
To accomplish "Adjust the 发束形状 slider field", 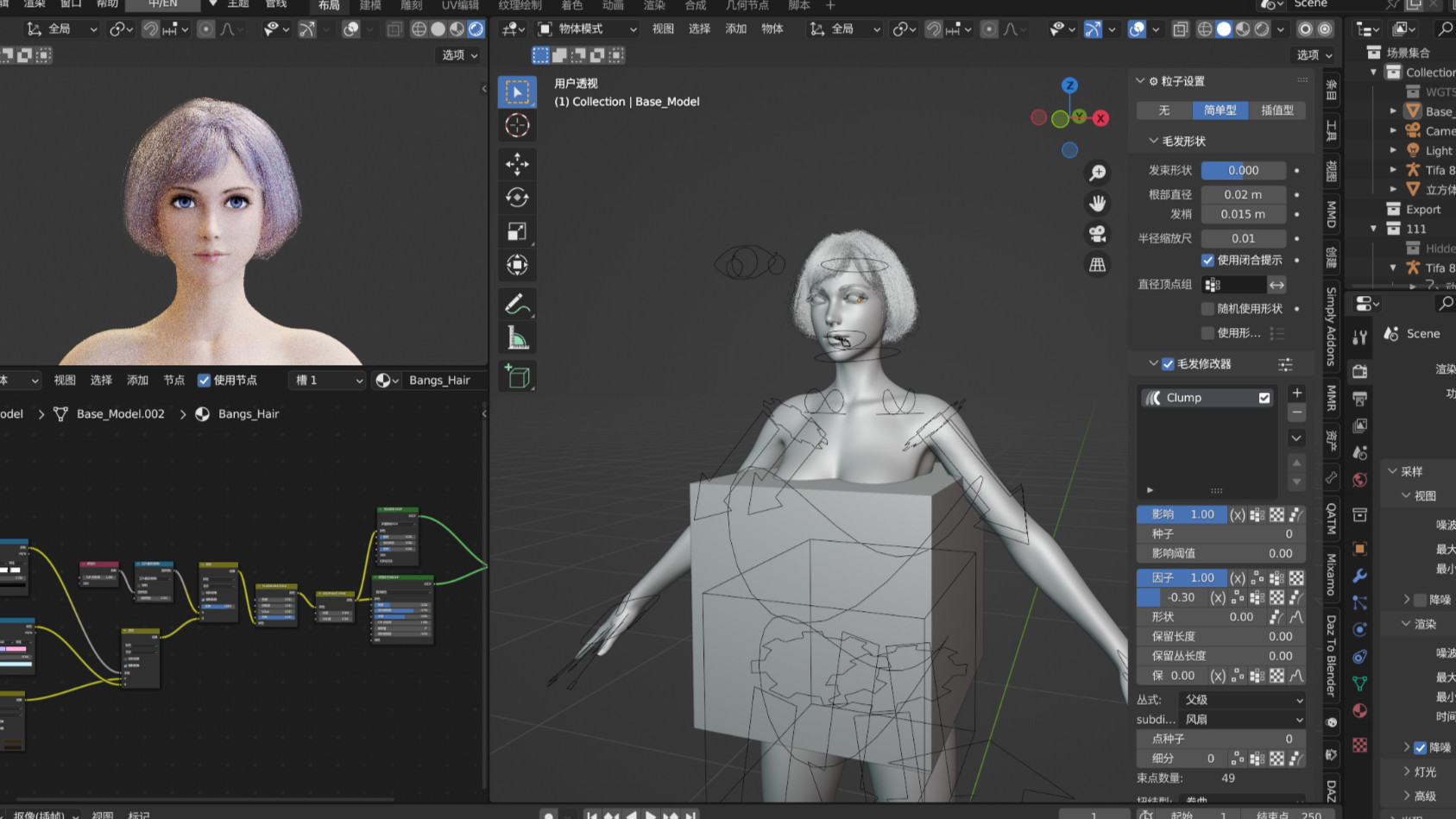I will [x=1243, y=171].
